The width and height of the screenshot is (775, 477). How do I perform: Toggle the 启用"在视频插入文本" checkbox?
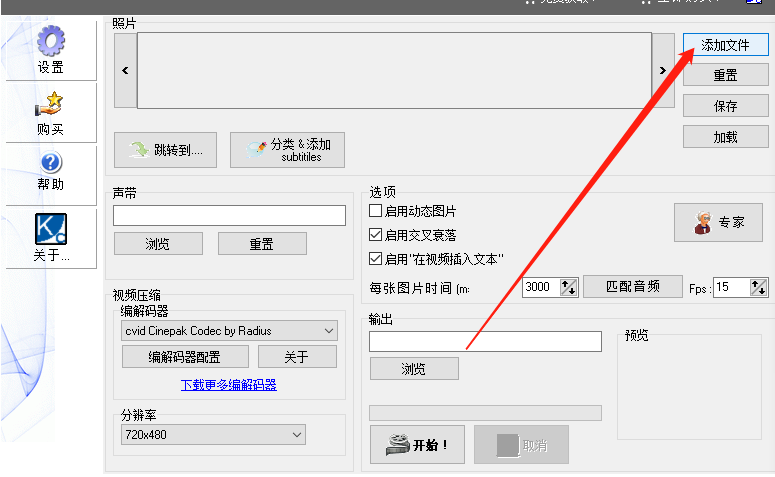376,258
